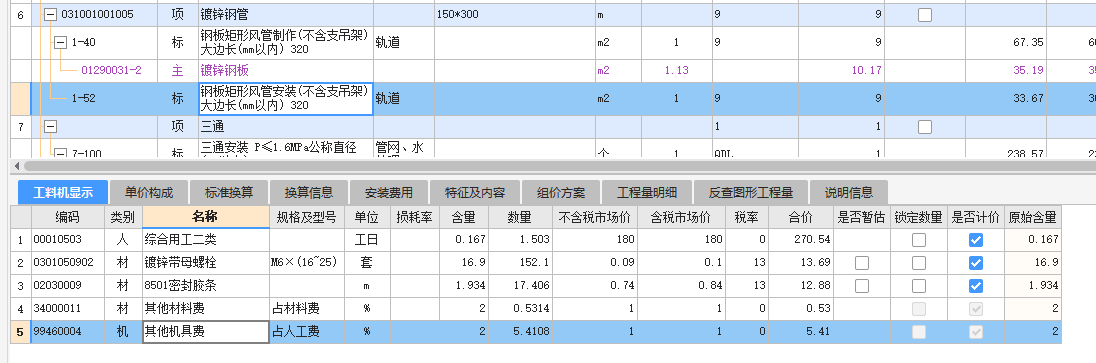Select the 安装费用 tab
This screenshot has width=1096, height=363.
388,192
